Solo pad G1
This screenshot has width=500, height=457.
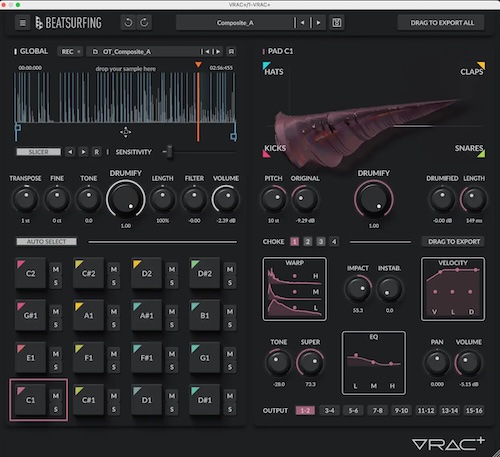click(x=230, y=367)
